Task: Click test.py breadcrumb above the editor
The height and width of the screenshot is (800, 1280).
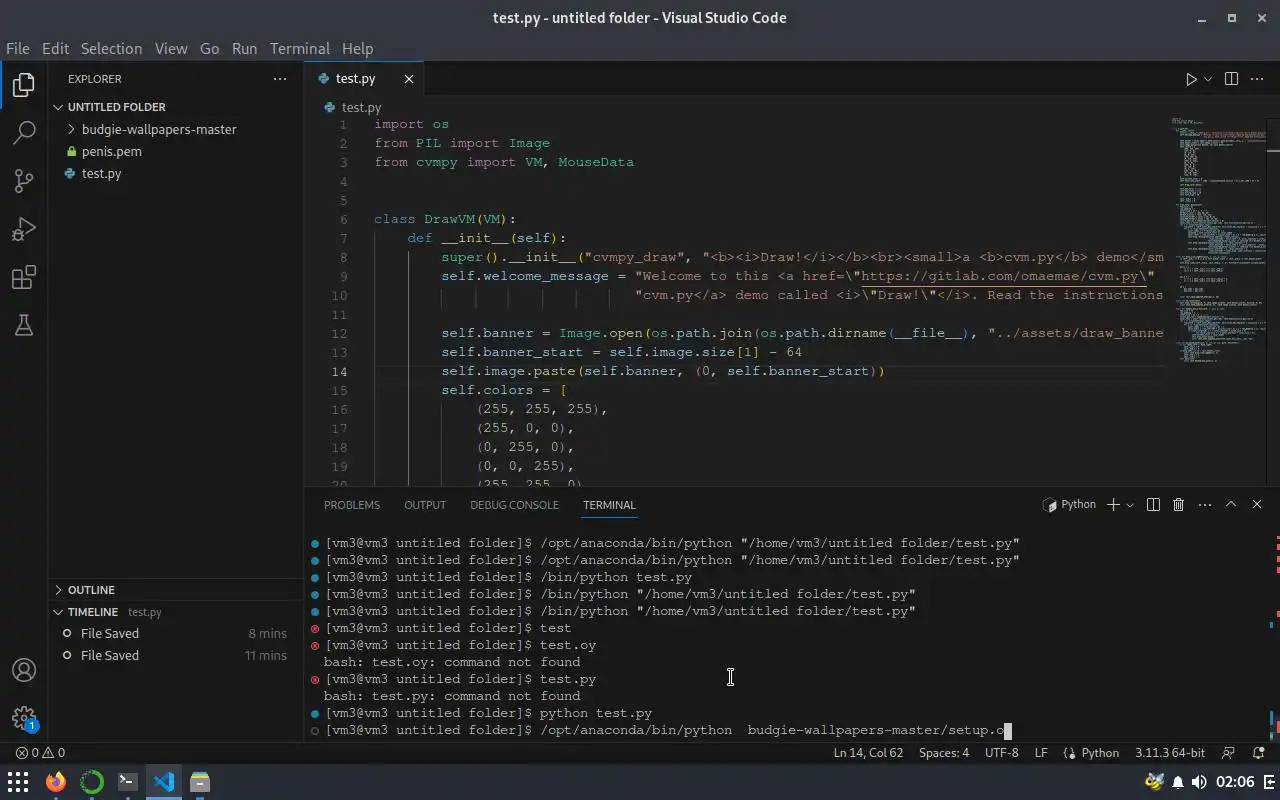Action: click(361, 107)
